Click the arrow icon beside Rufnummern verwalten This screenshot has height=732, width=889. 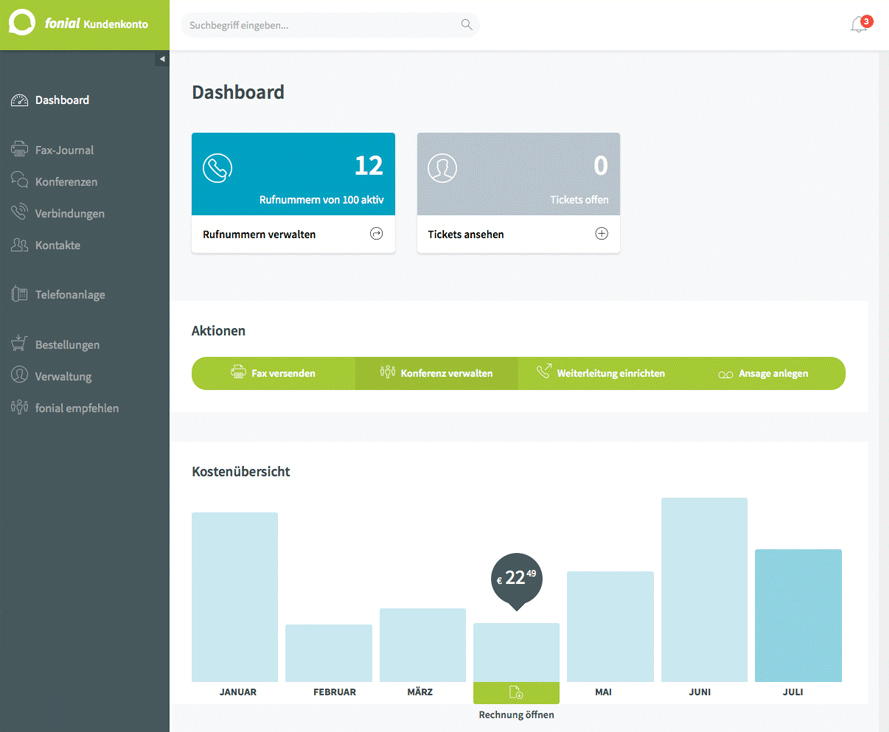pos(376,234)
